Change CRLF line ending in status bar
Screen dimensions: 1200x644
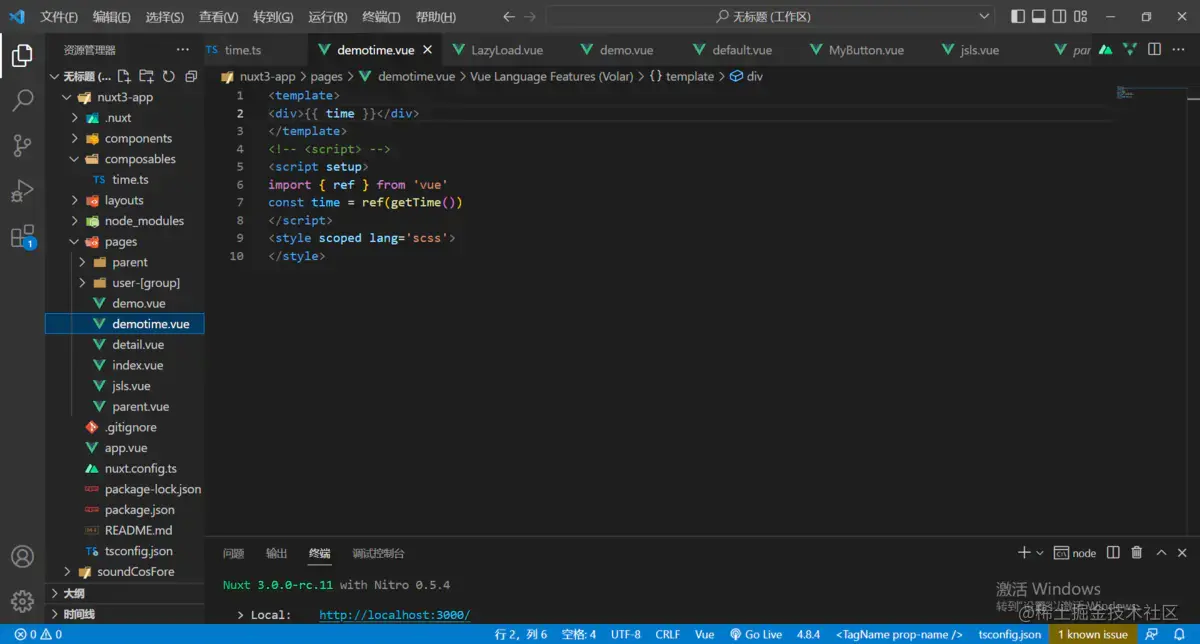(x=668, y=635)
